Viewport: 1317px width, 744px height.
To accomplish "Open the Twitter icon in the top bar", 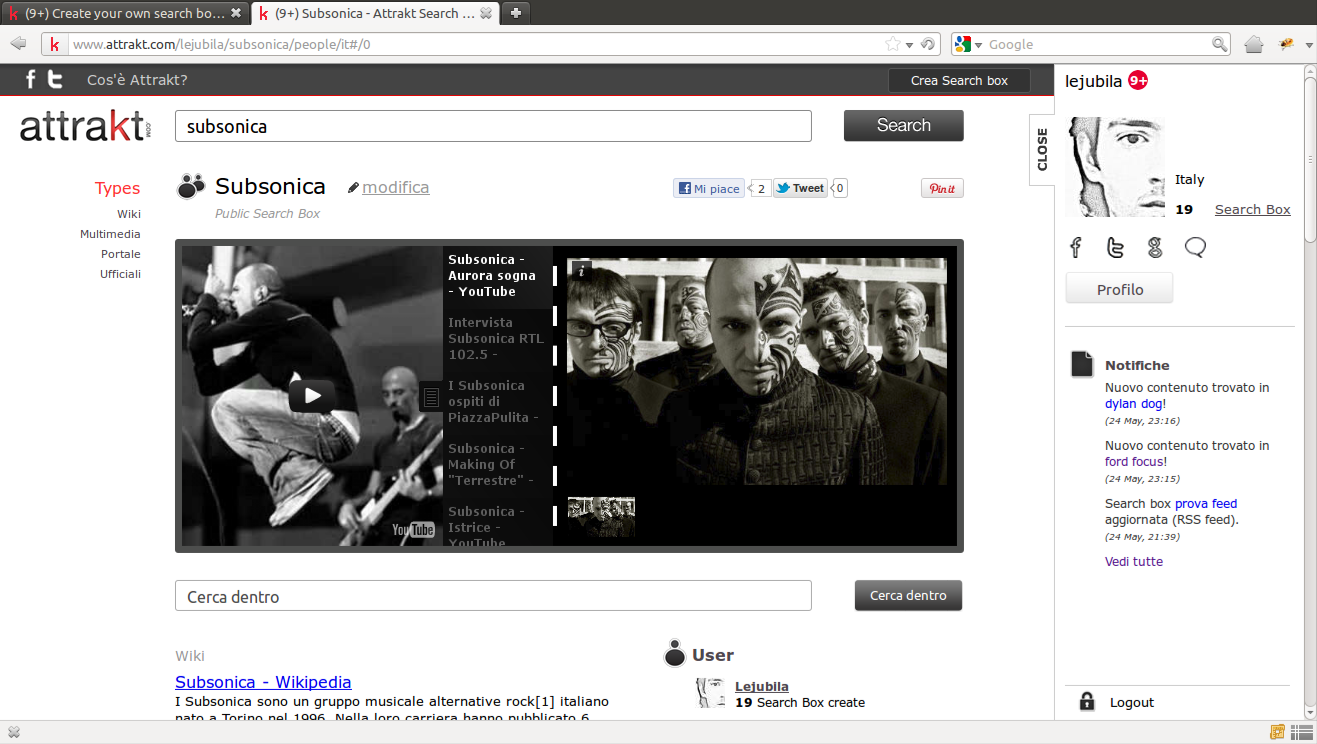I will pyautogui.click(x=56, y=80).
